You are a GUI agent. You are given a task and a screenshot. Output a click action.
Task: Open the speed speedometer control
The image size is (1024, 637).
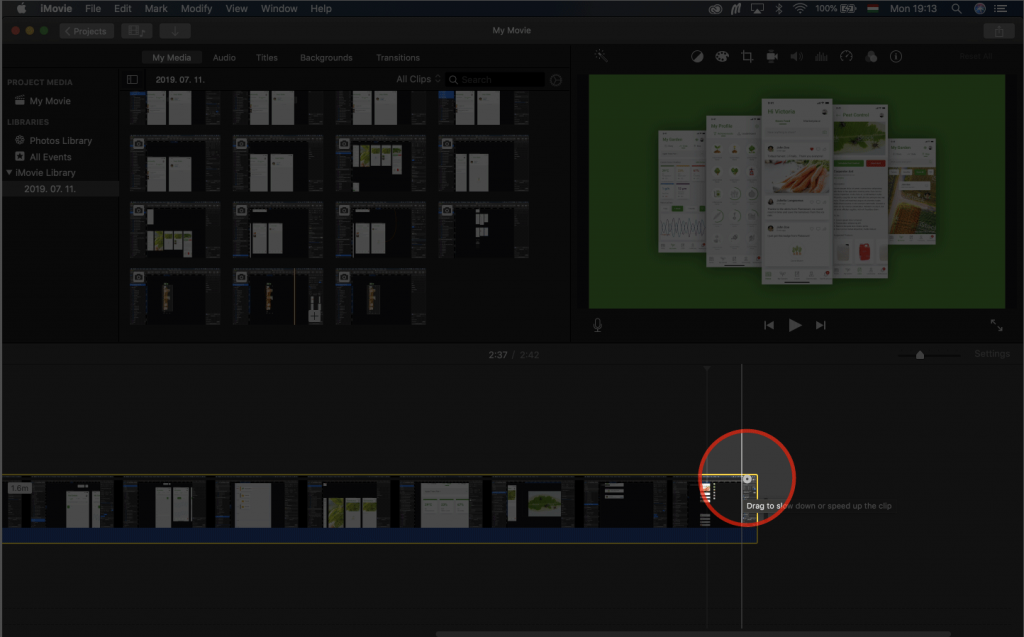coord(846,56)
